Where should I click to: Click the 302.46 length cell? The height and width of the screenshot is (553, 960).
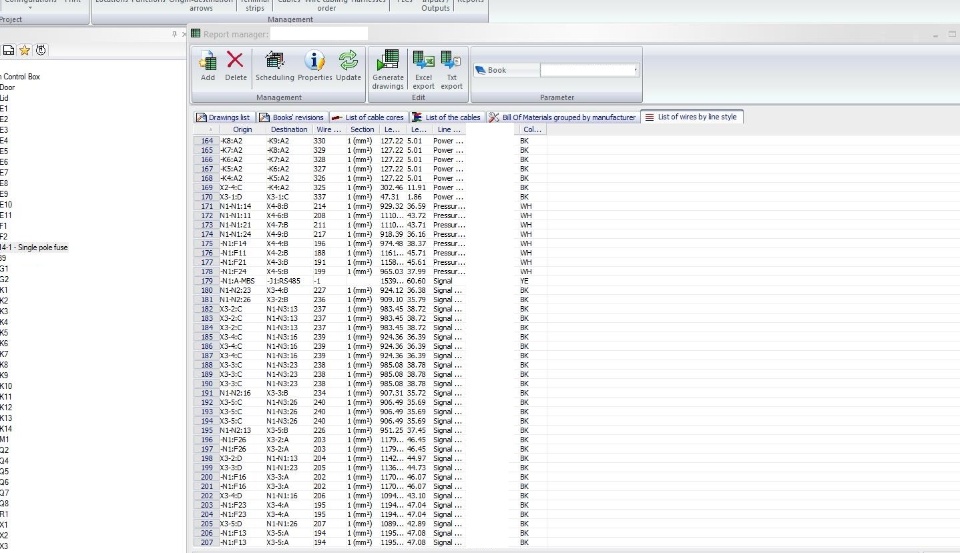click(392, 188)
